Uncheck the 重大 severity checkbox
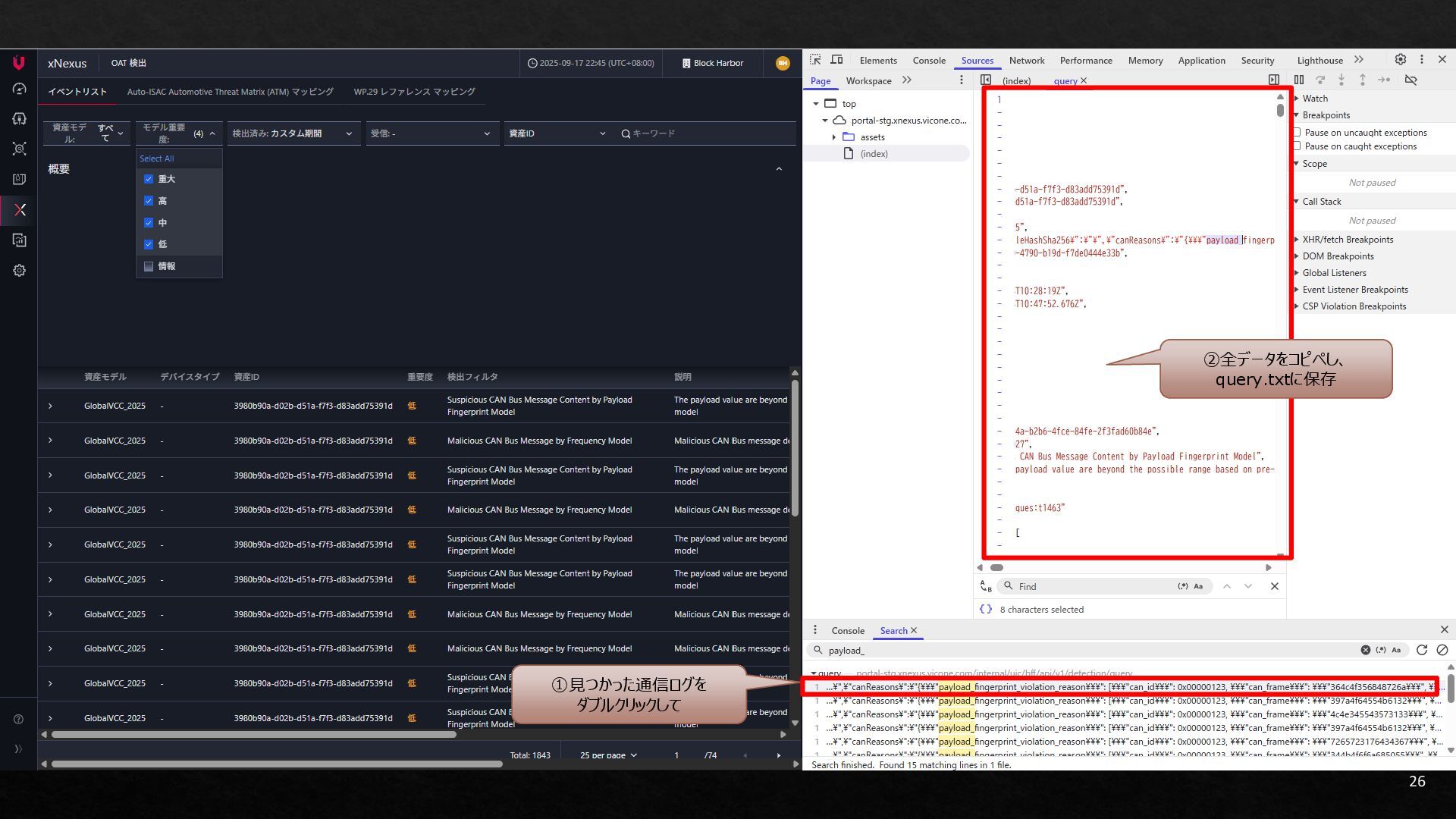This screenshot has height=819, width=1456. pos(149,179)
